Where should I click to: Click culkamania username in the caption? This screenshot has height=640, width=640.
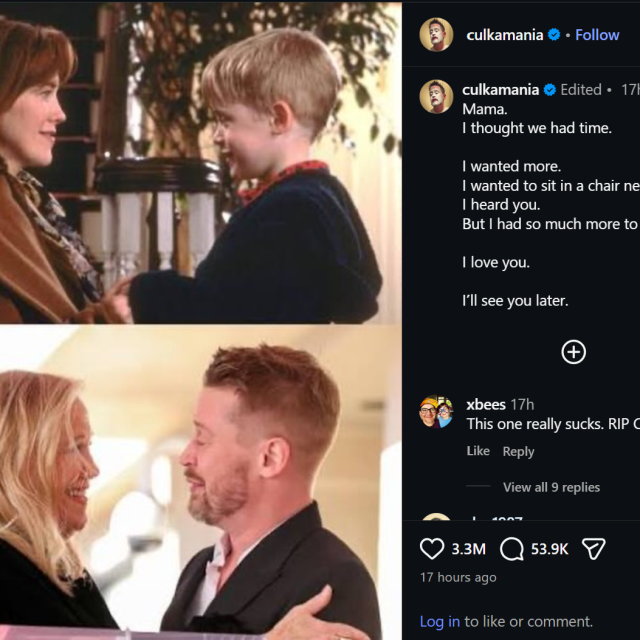point(500,89)
